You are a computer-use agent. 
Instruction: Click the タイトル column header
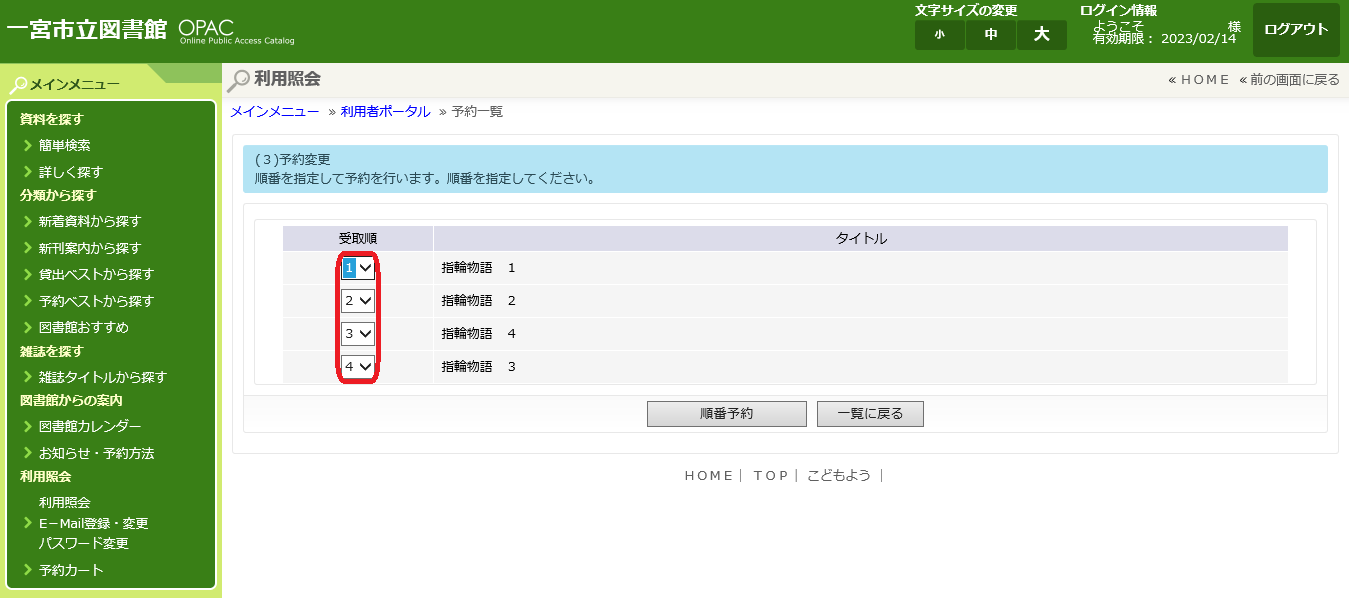861,238
